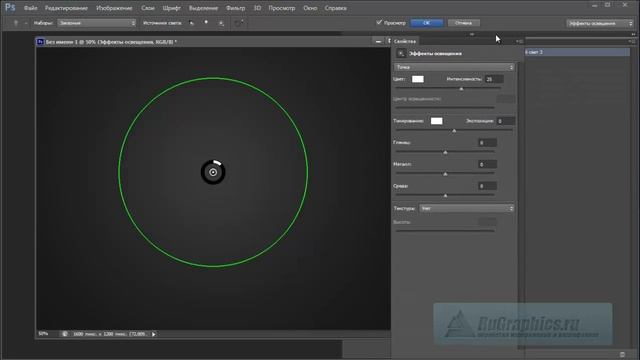The image size is (640, 360).
Task: Open the Слои menu
Action: point(148,8)
